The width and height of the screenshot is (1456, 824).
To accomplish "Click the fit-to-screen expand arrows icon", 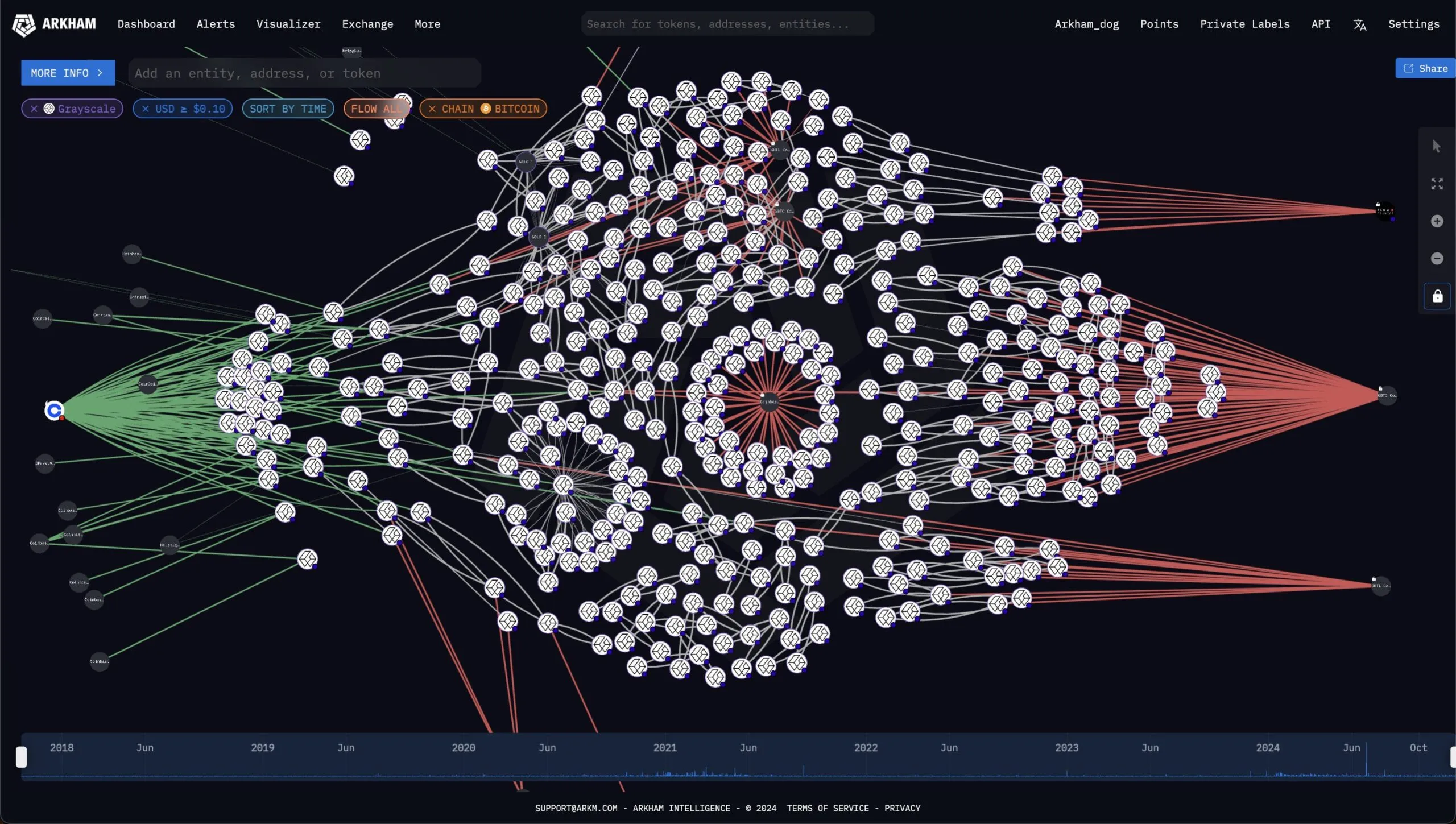I will pyautogui.click(x=1437, y=184).
